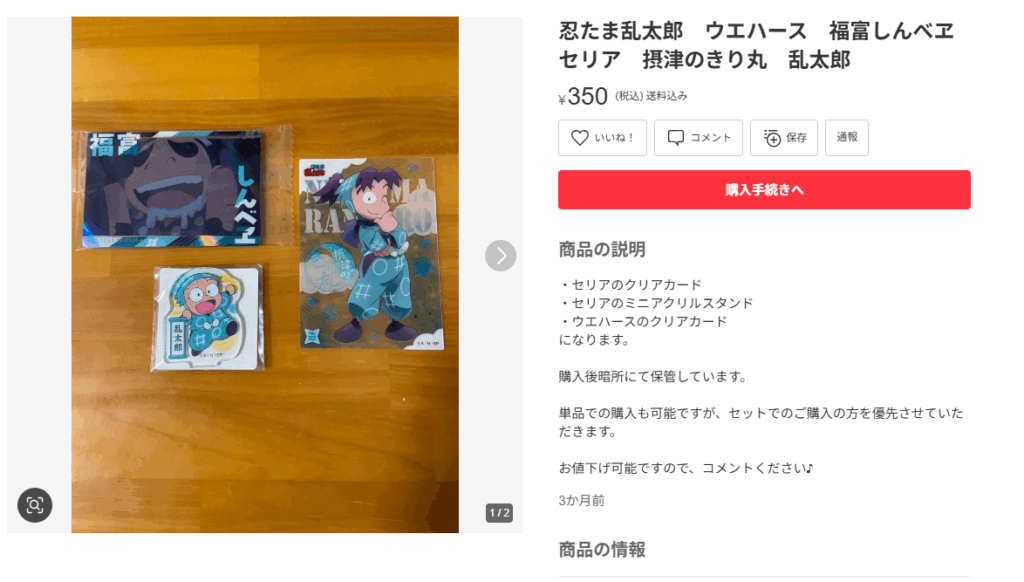This screenshot has height=582, width=1024.
Task: Click the 商品の情報 section heading
Action: pyautogui.click(x=601, y=549)
